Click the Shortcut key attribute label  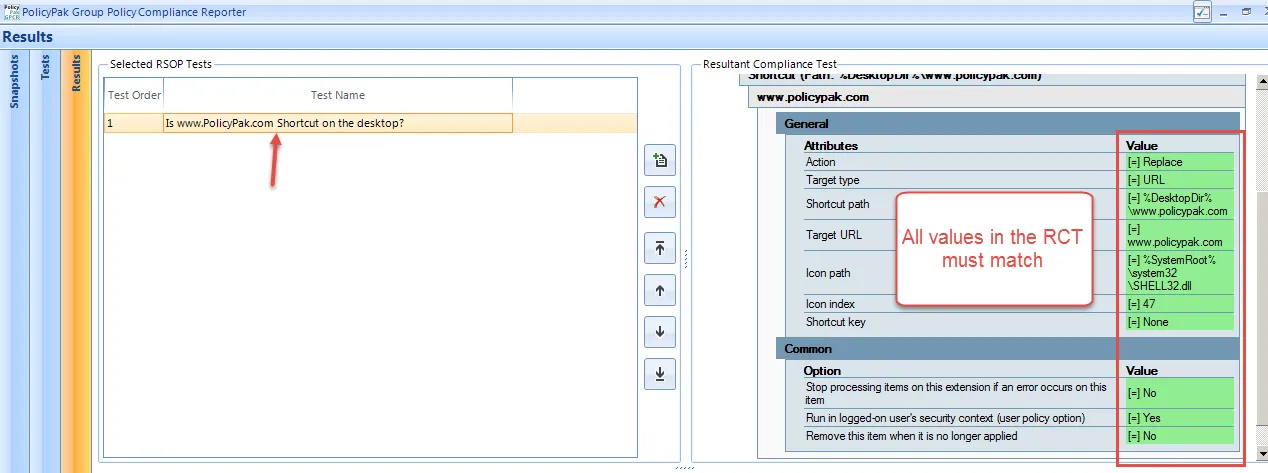835,322
